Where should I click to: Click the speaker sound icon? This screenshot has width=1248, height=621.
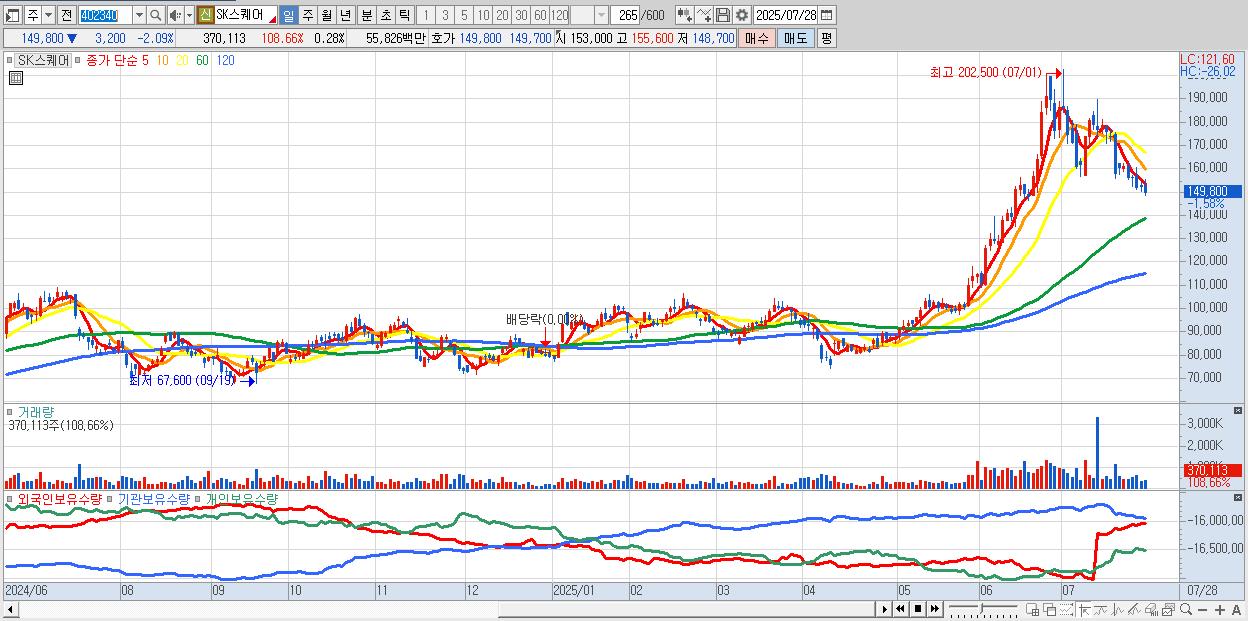(174, 15)
